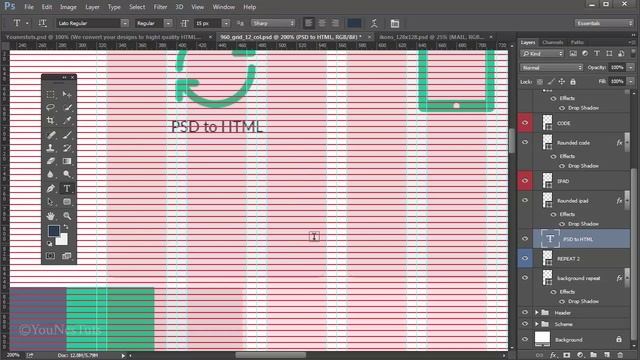Select the Zoom tool

pos(67,216)
